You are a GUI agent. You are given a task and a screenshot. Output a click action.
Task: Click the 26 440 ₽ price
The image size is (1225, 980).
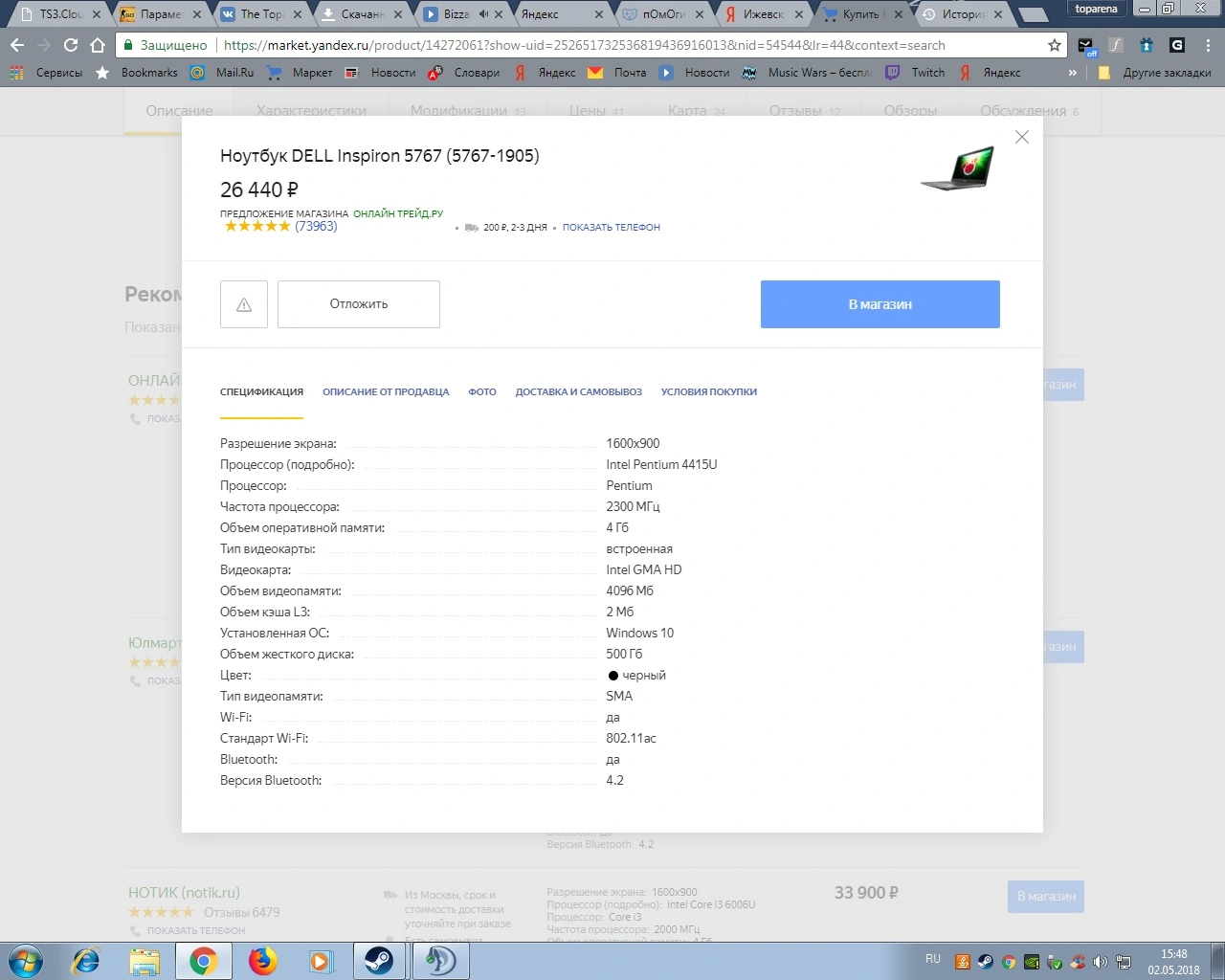[x=259, y=189]
